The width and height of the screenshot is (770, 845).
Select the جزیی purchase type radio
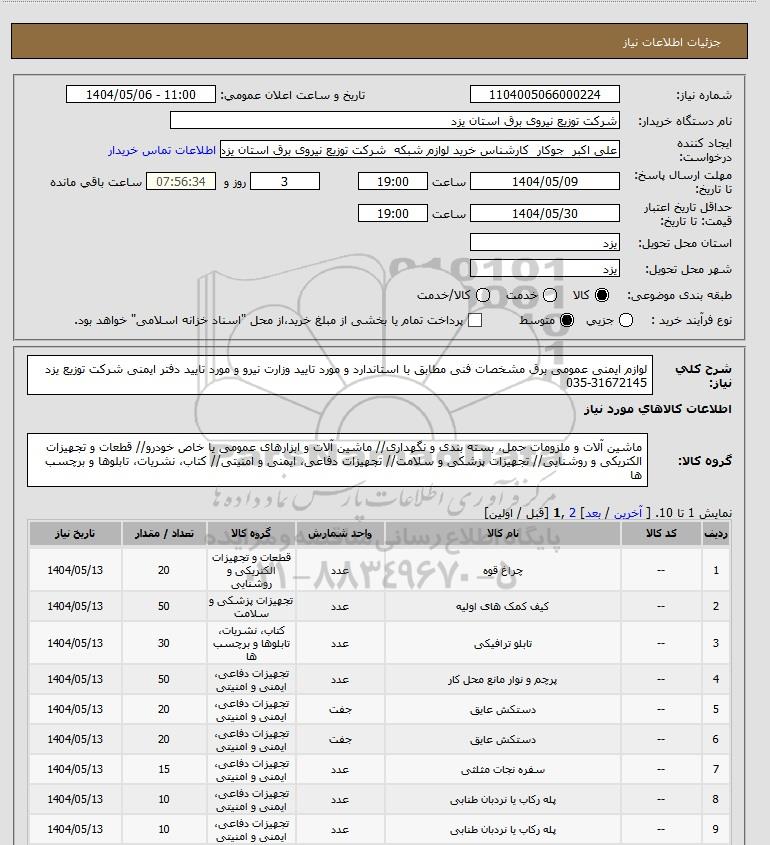[x=626, y=320]
